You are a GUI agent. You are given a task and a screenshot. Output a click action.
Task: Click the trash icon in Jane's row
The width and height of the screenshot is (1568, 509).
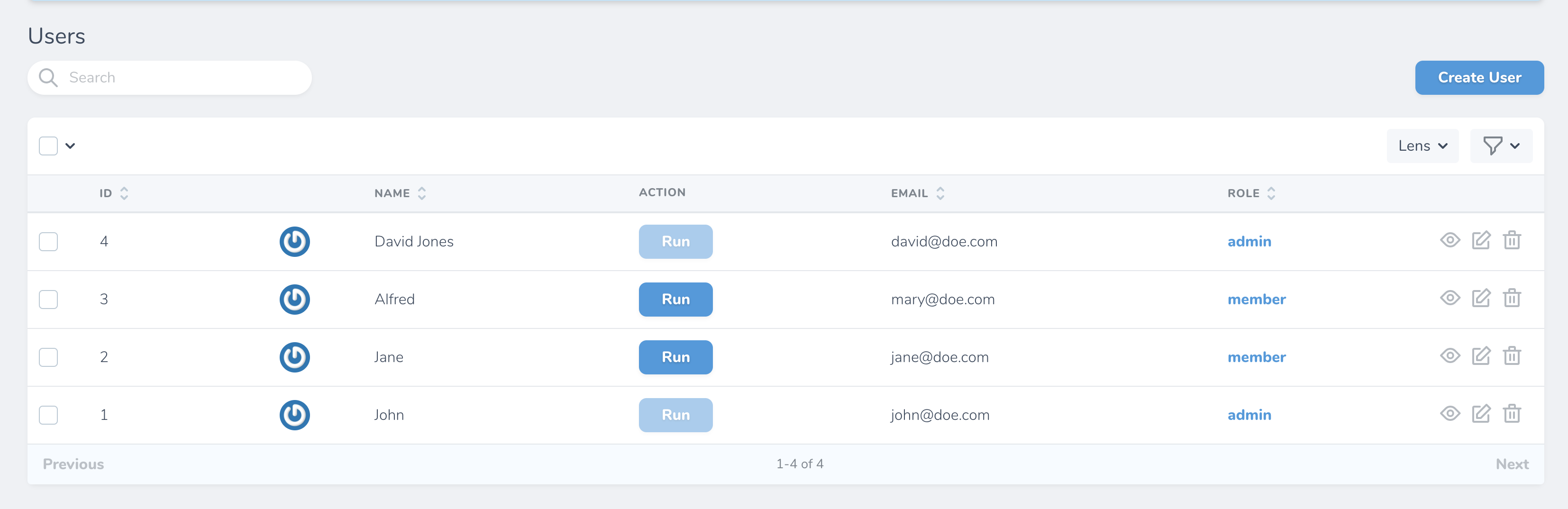coord(1513,357)
